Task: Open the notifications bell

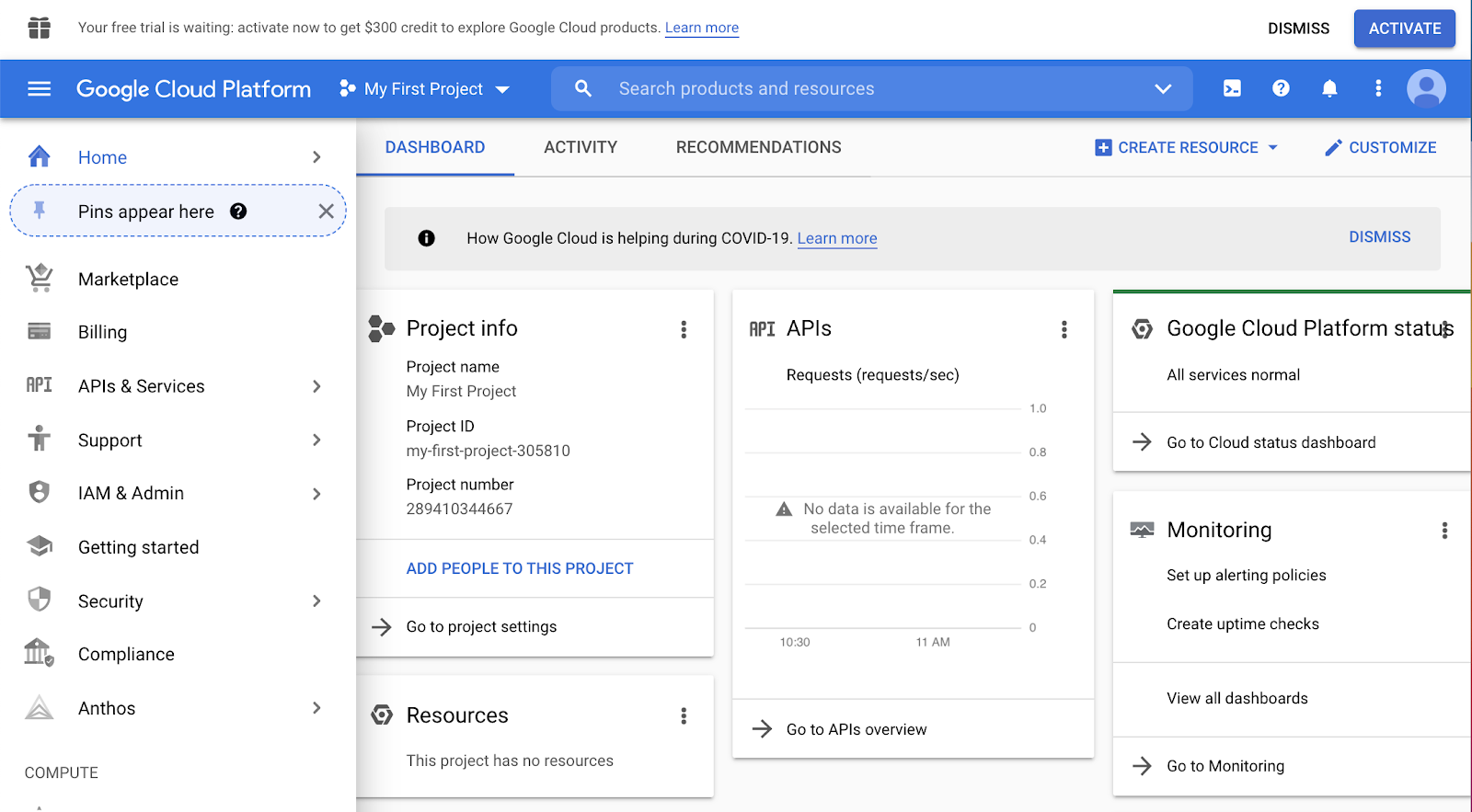Action: point(1329,88)
